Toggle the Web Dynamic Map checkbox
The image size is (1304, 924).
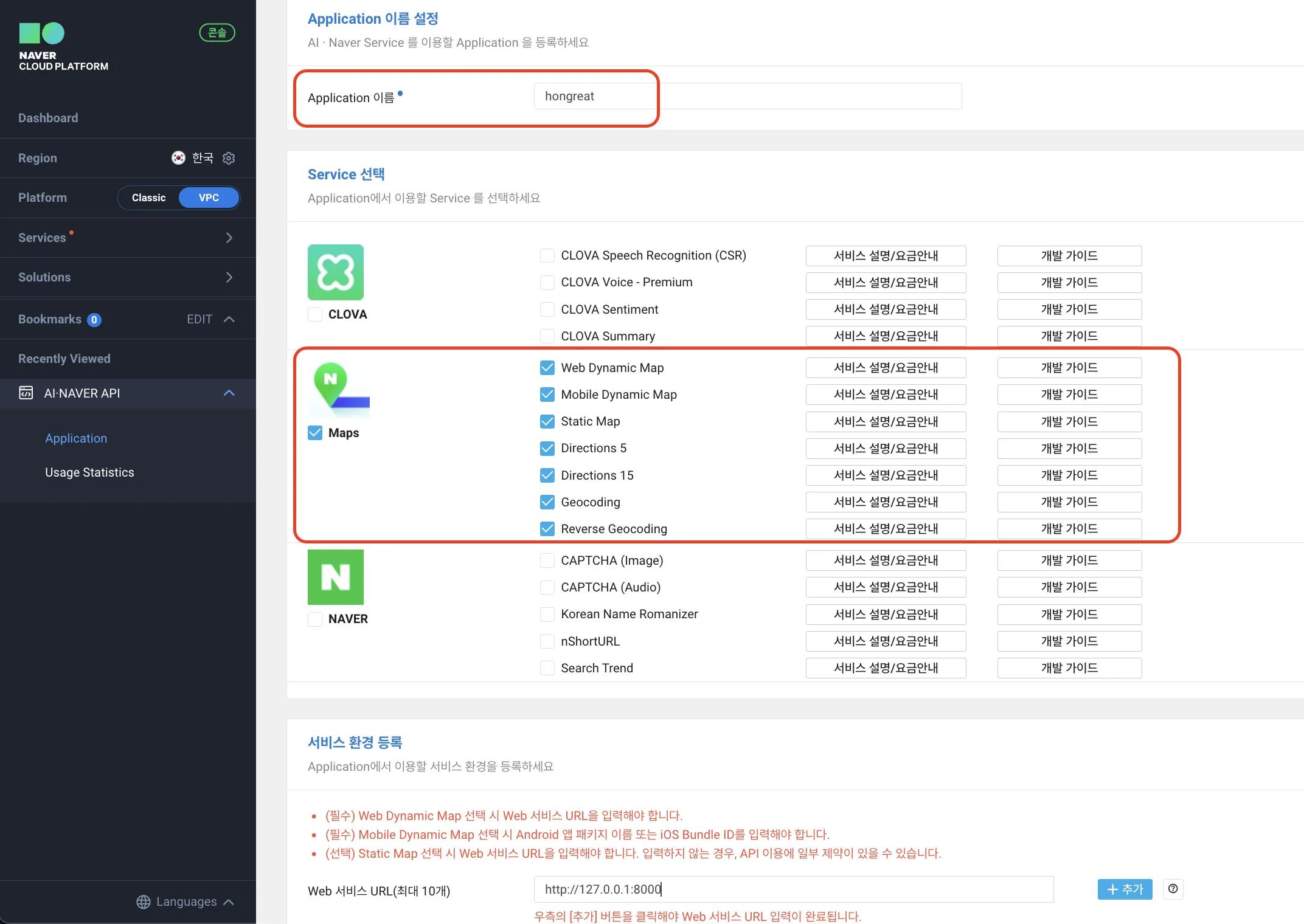pyautogui.click(x=548, y=367)
